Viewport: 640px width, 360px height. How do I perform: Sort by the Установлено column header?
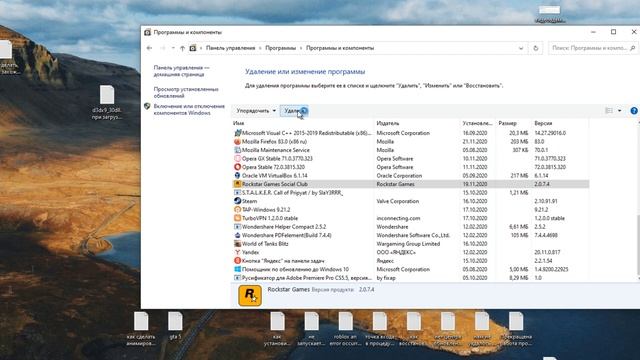[x=477, y=123]
